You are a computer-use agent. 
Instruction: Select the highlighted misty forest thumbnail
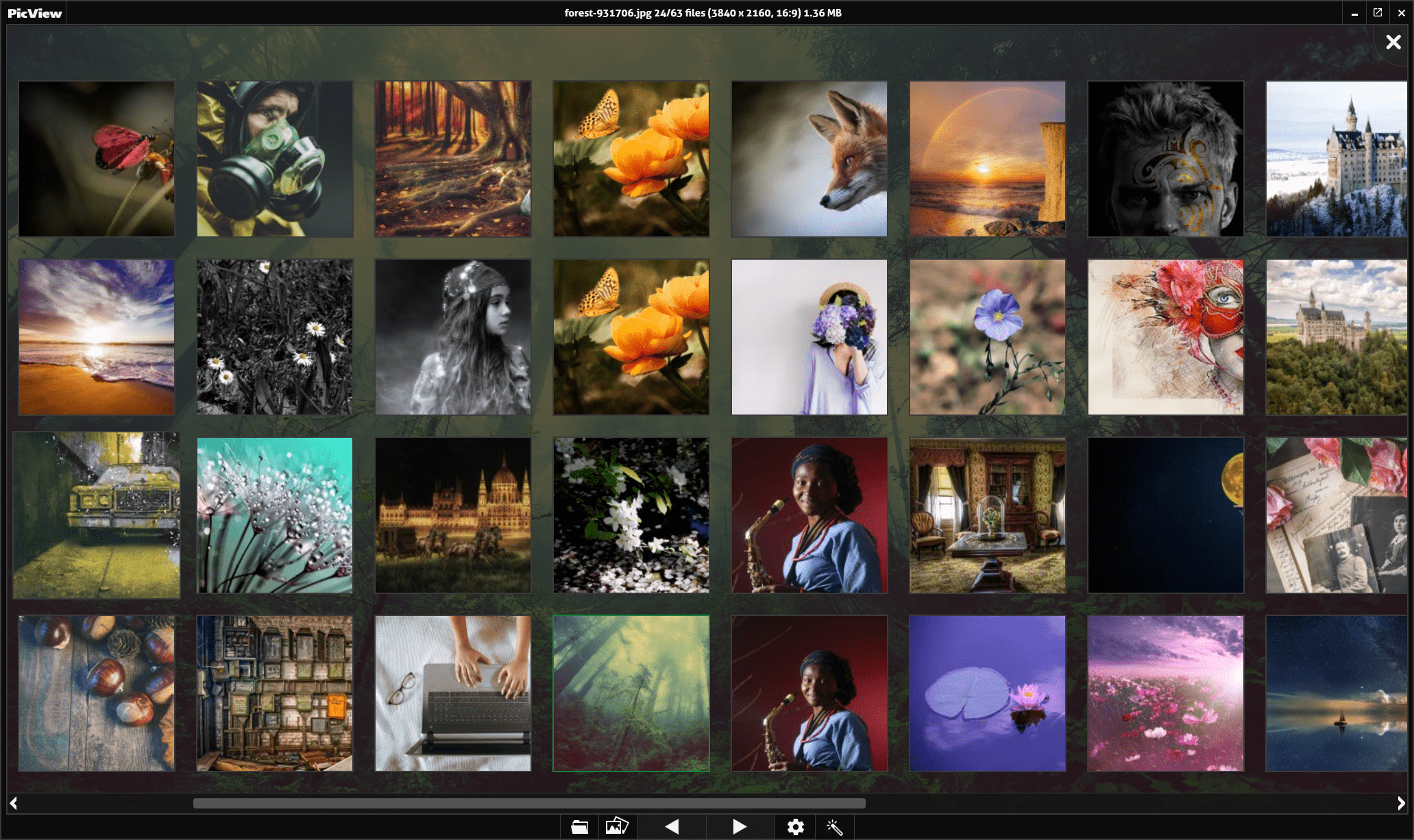[x=631, y=693]
